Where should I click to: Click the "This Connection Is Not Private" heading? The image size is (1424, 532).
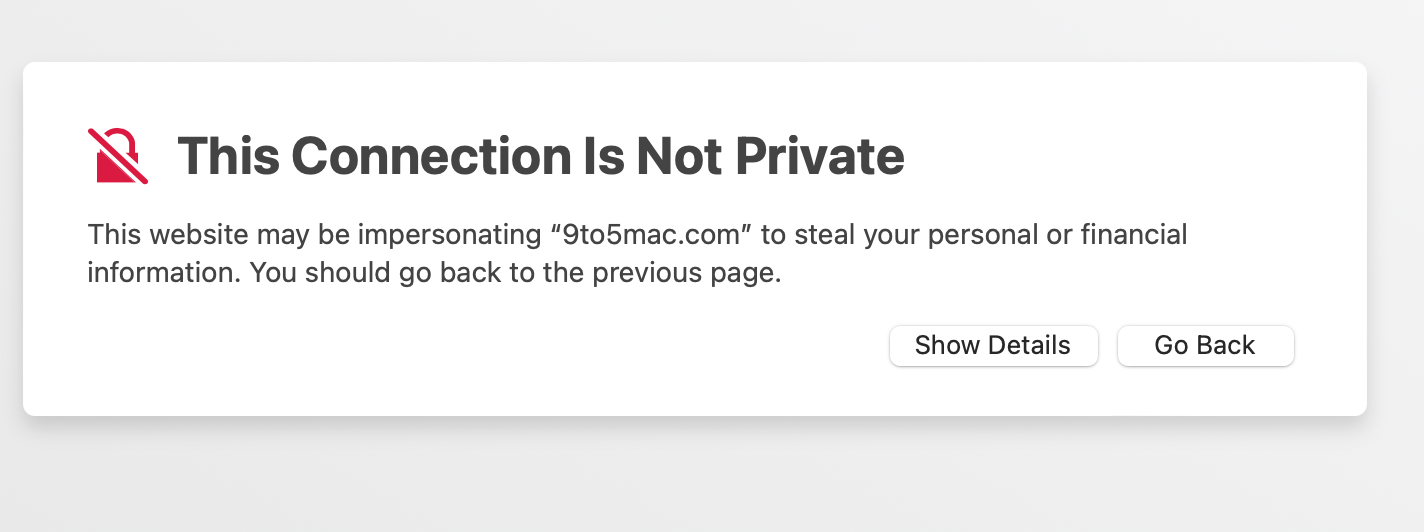(541, 156)
